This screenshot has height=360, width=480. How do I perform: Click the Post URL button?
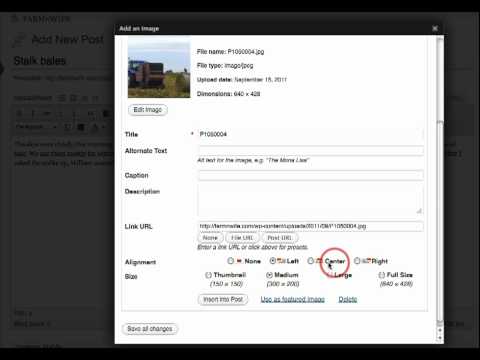pyautogui.click(x=279, y=238)
